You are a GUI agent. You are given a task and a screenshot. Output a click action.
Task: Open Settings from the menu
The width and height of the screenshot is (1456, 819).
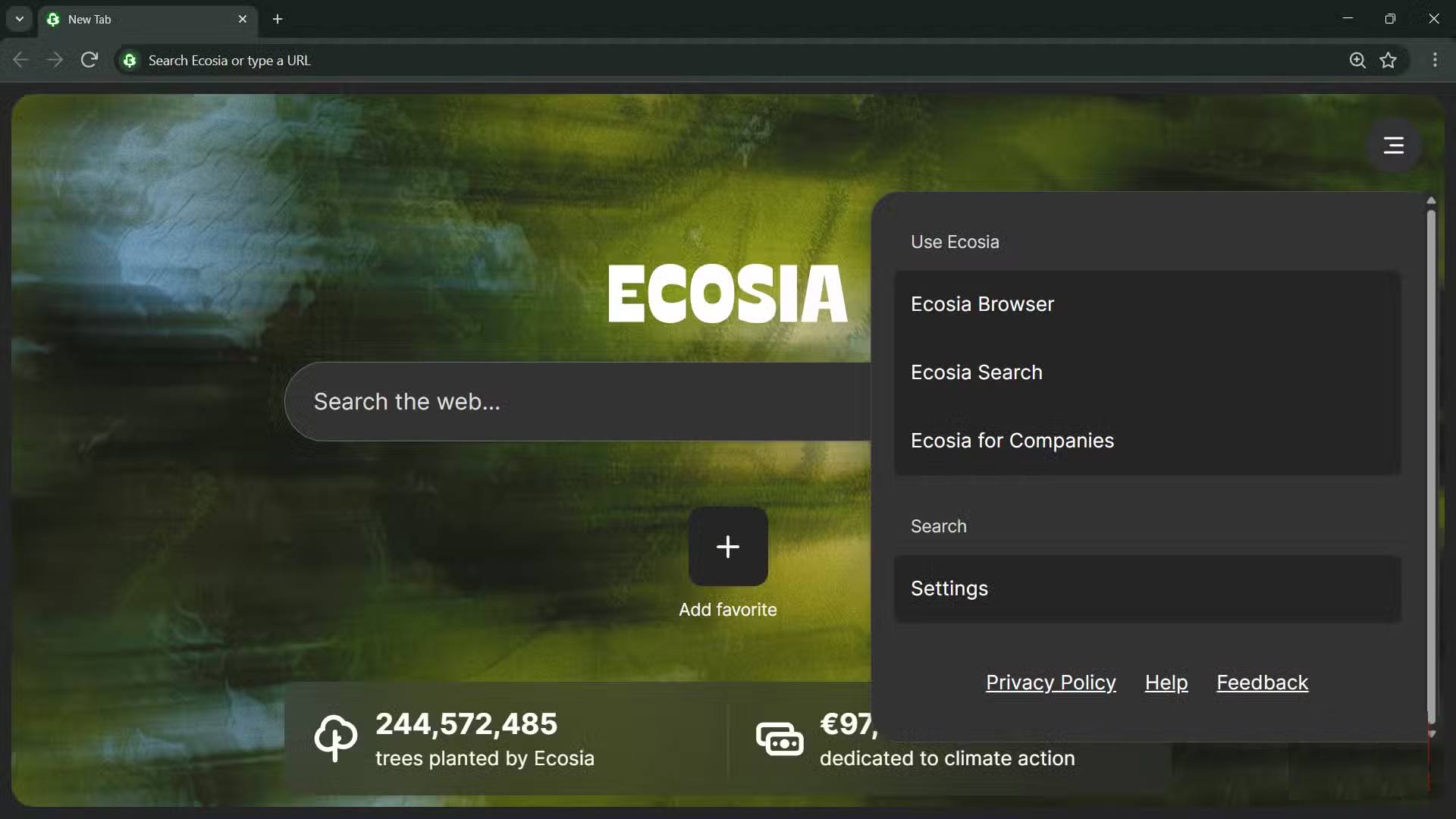(x=949, y=588)
